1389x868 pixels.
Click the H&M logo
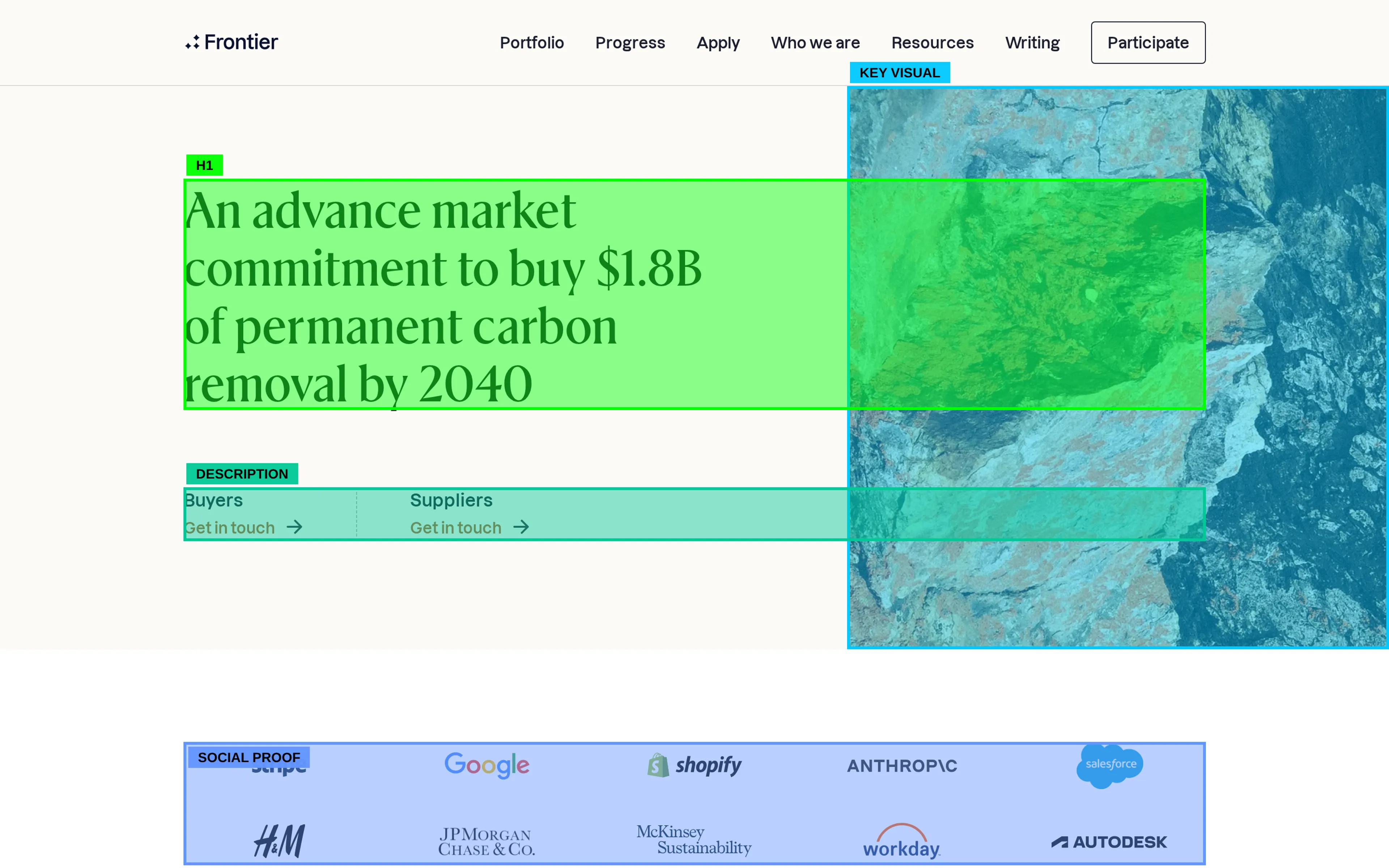click(280, 841)
